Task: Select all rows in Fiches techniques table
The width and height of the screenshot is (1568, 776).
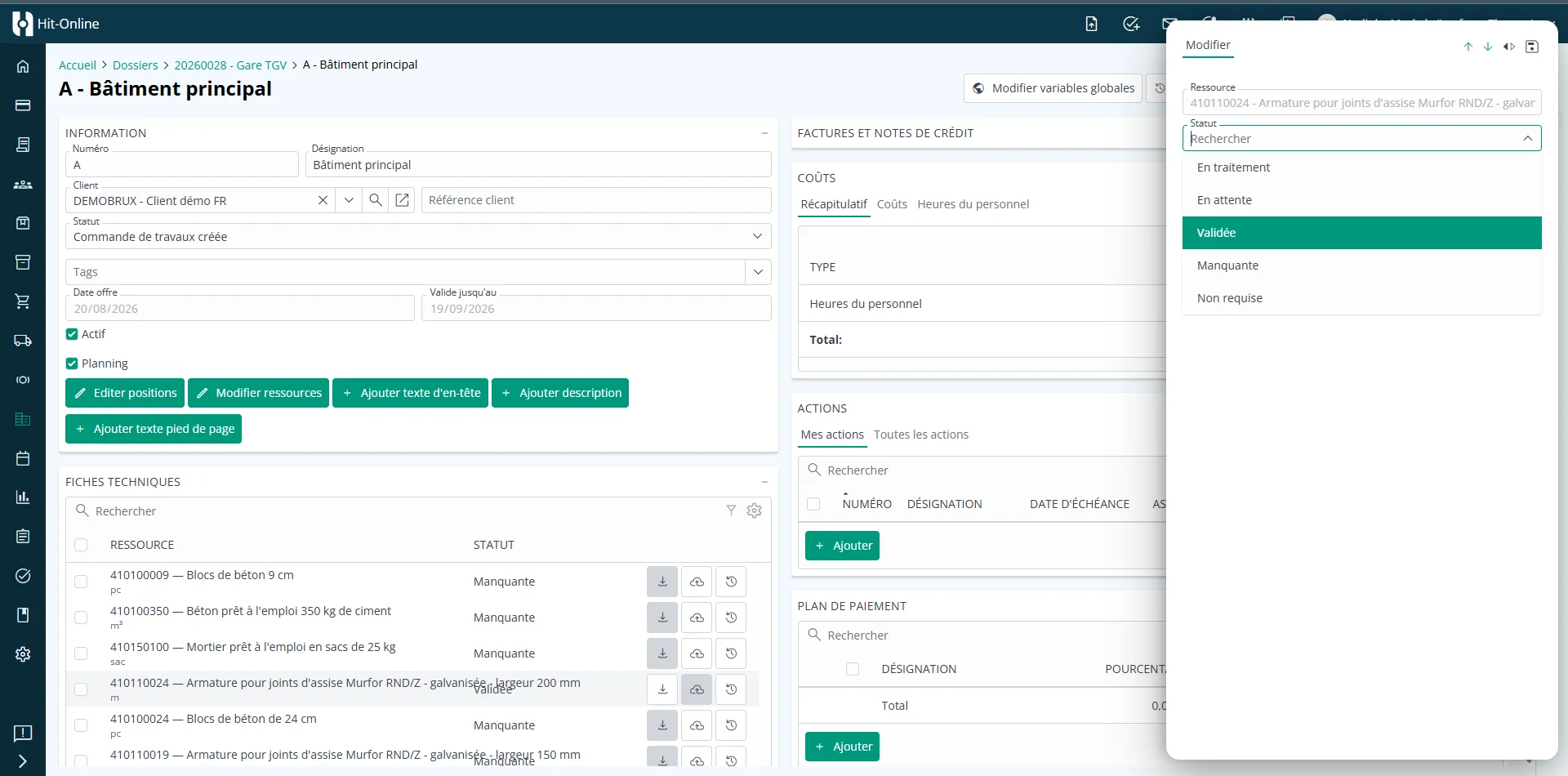Action: 81,545
